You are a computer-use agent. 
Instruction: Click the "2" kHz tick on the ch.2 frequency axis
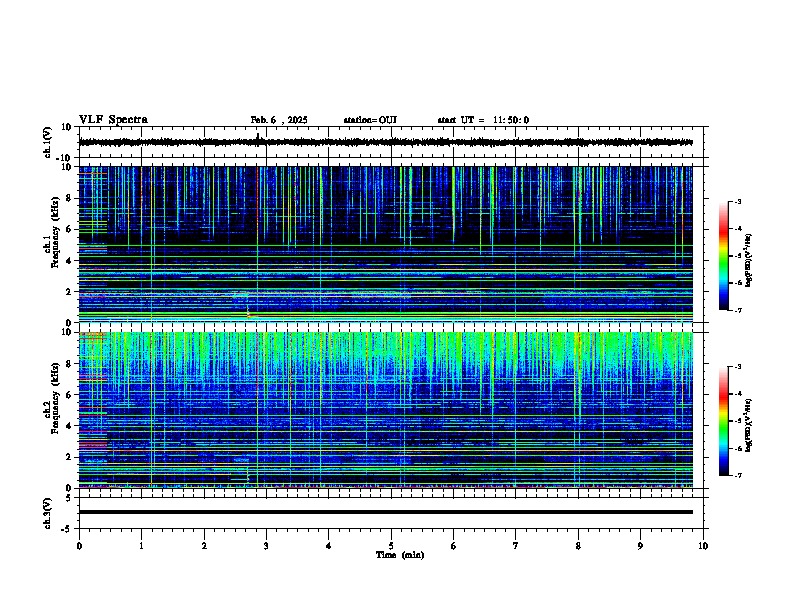70,457
